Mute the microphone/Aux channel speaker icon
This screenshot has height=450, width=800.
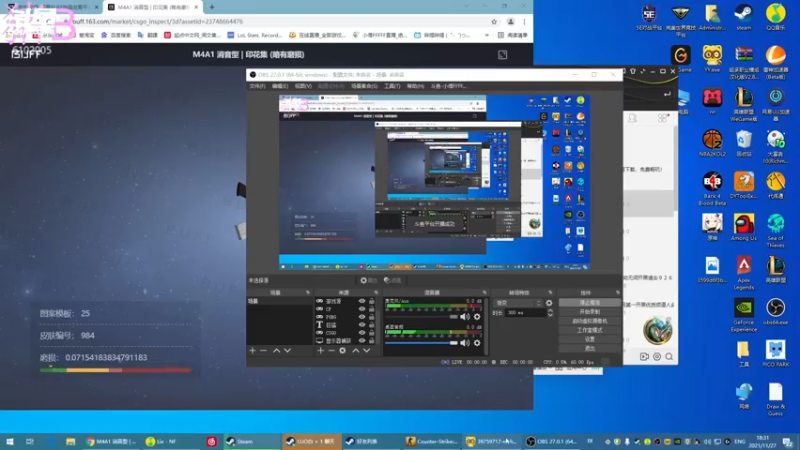465,317
